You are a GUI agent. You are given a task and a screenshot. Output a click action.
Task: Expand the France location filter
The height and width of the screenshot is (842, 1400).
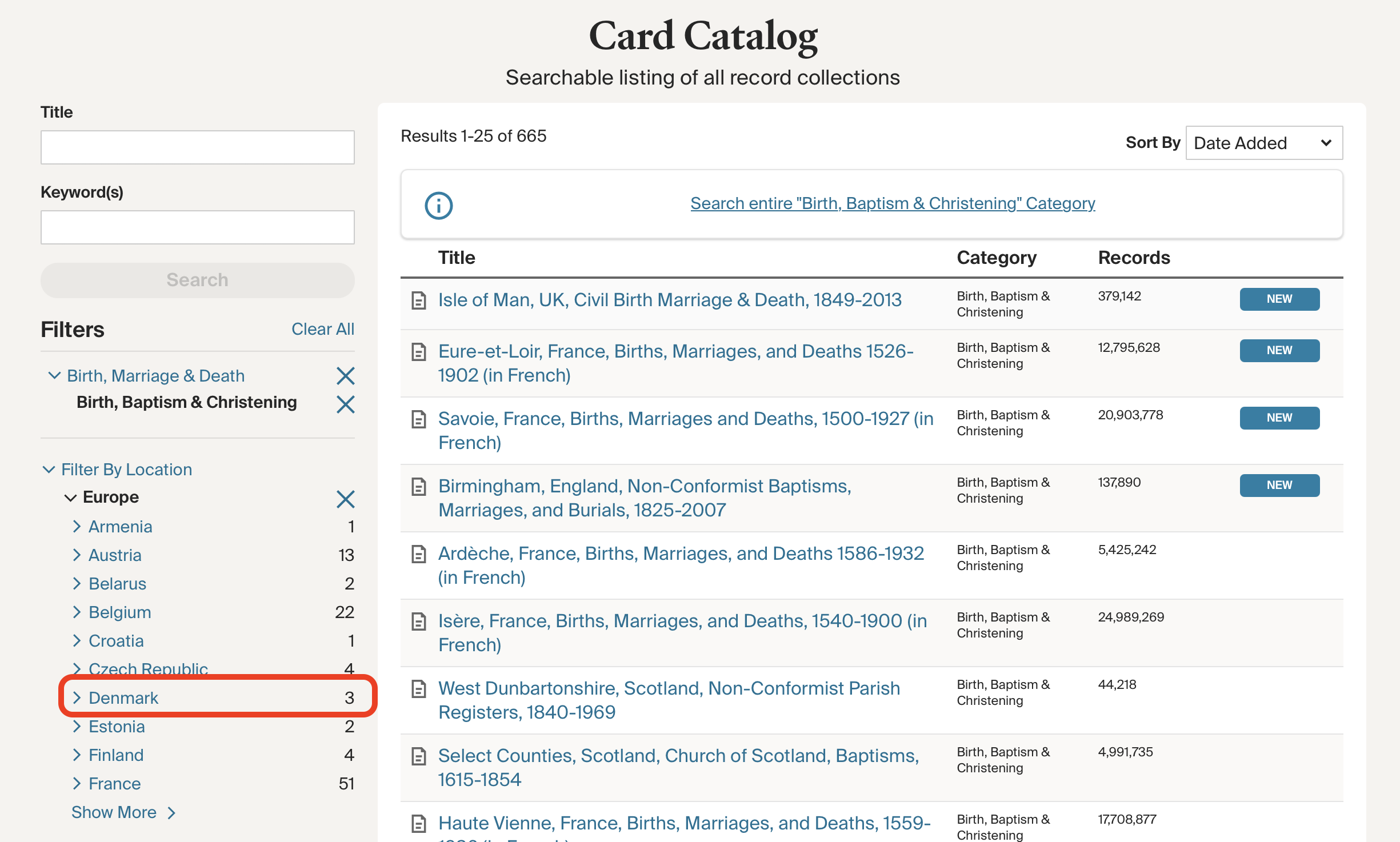coord(77,783)
